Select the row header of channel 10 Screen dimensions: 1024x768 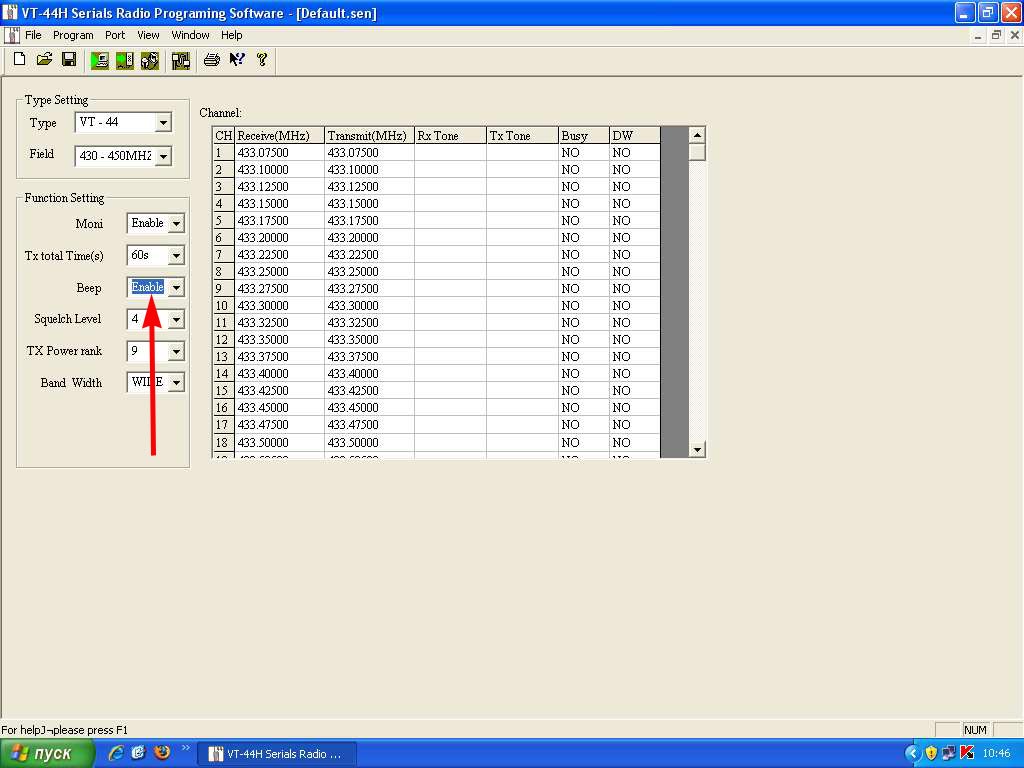[x=223, y=306]
